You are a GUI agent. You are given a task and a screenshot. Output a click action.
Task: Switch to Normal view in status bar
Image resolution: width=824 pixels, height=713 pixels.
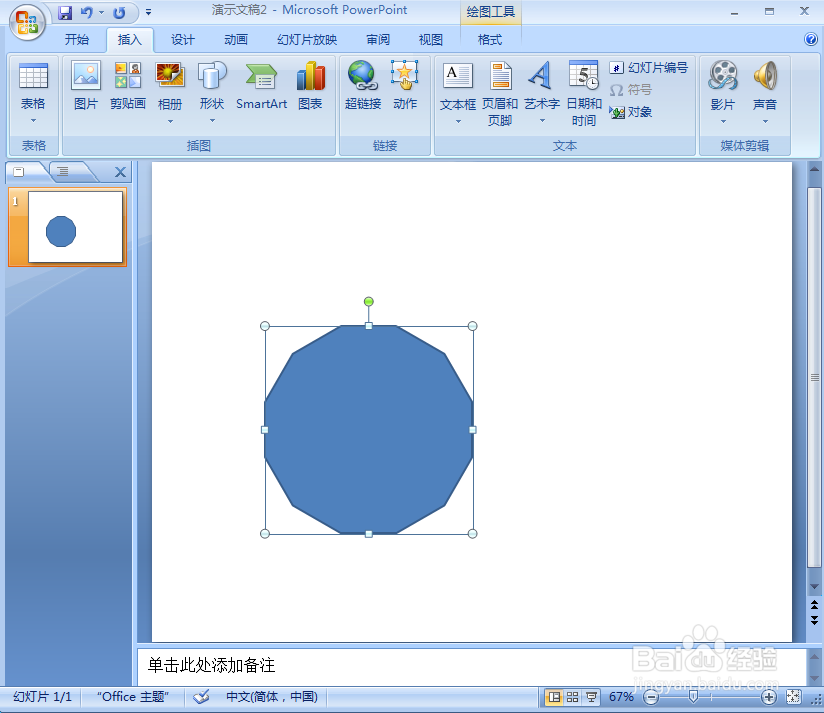pos(554,697)
